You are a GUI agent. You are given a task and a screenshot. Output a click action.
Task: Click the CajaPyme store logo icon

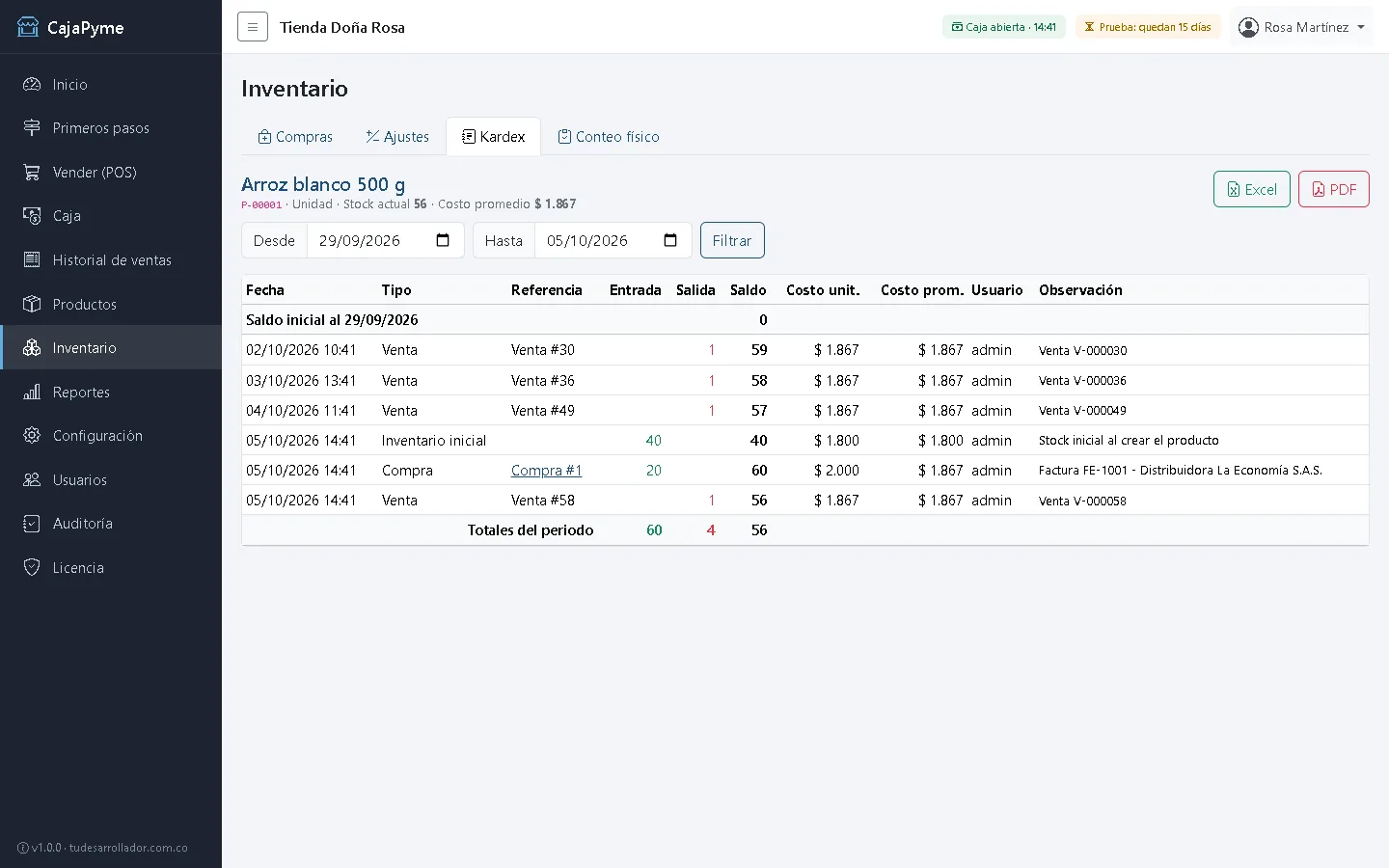pyautogui.click(x=28, y=27)
